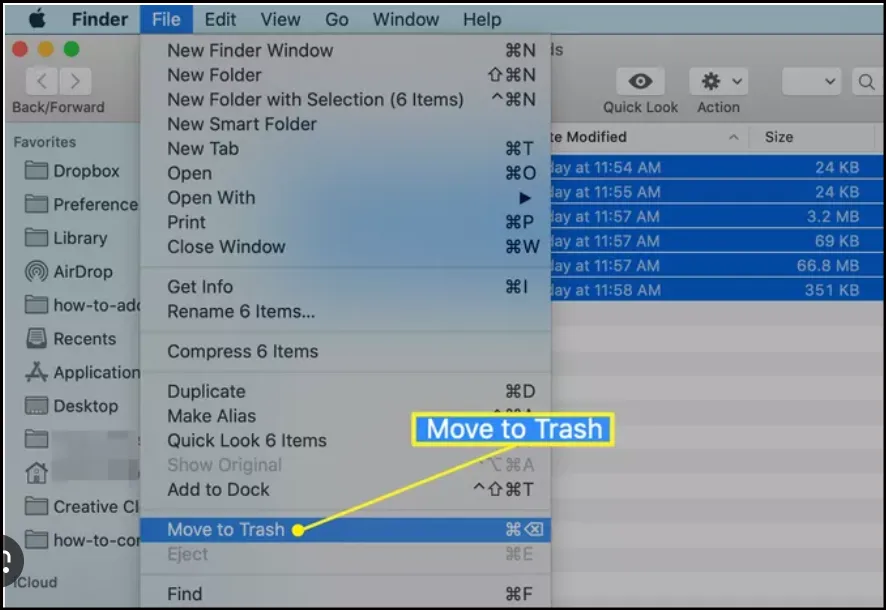Select New Smart Folder
The width and height of the screenshot is (886, 610).
click(243, 123)
